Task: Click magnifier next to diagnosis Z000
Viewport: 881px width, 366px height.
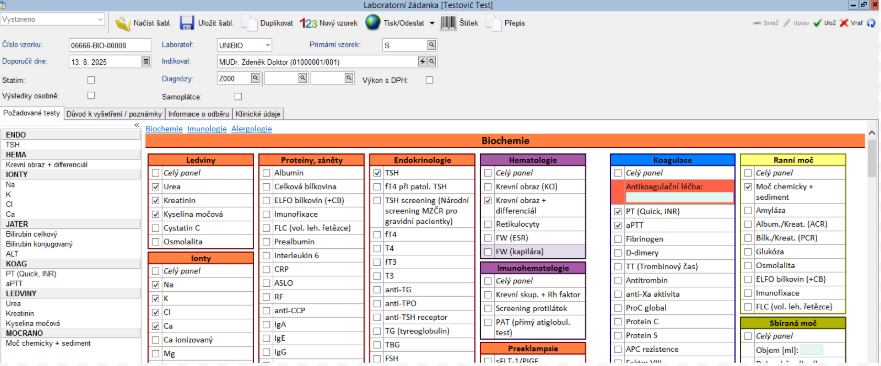Action: point(255,79)
